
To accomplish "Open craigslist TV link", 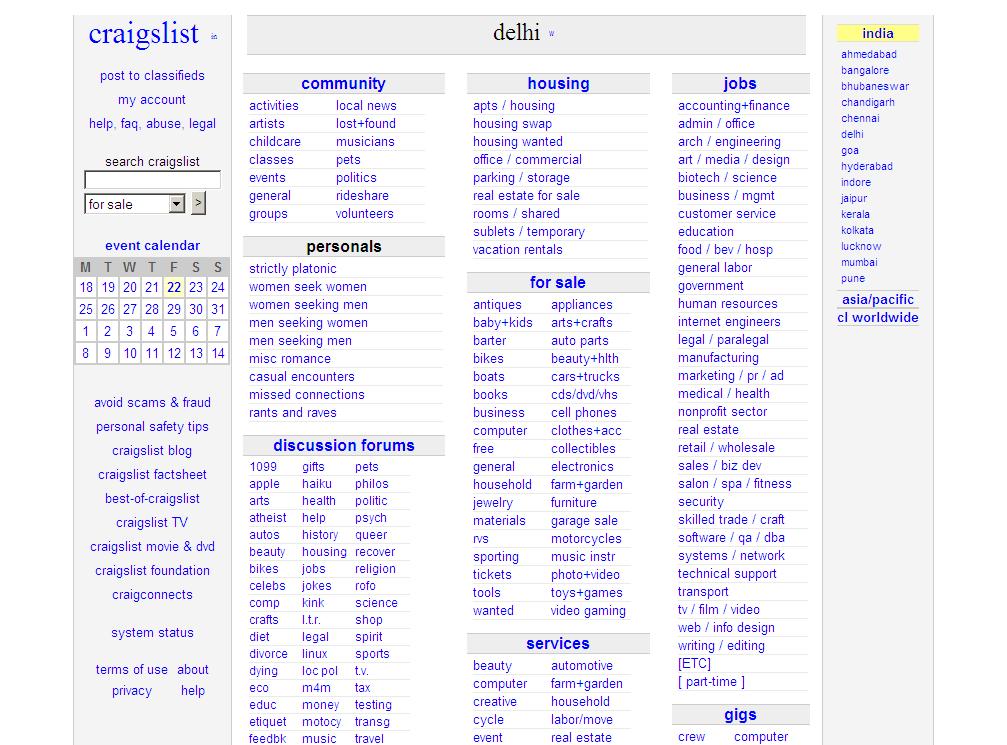I will [x=152, y=522].
